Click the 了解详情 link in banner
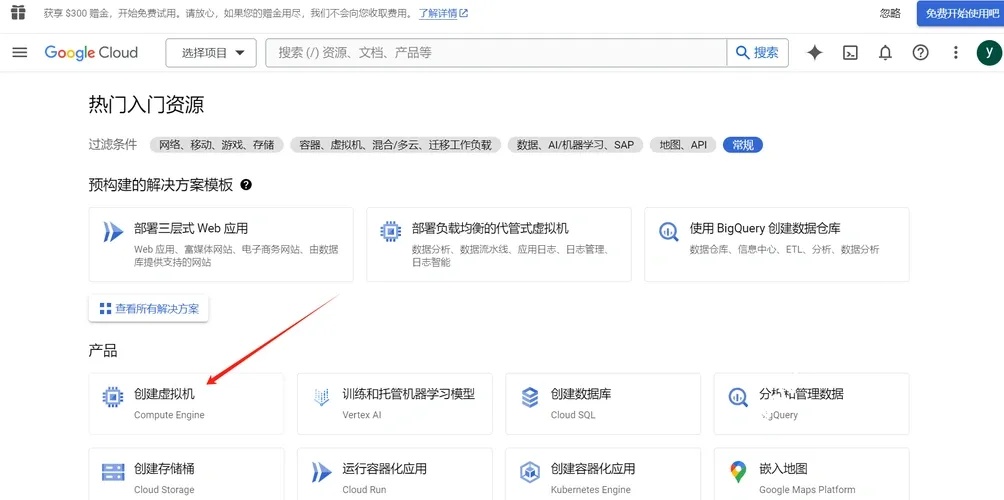This screenshot has height=500, width=1004. (443, 13)
